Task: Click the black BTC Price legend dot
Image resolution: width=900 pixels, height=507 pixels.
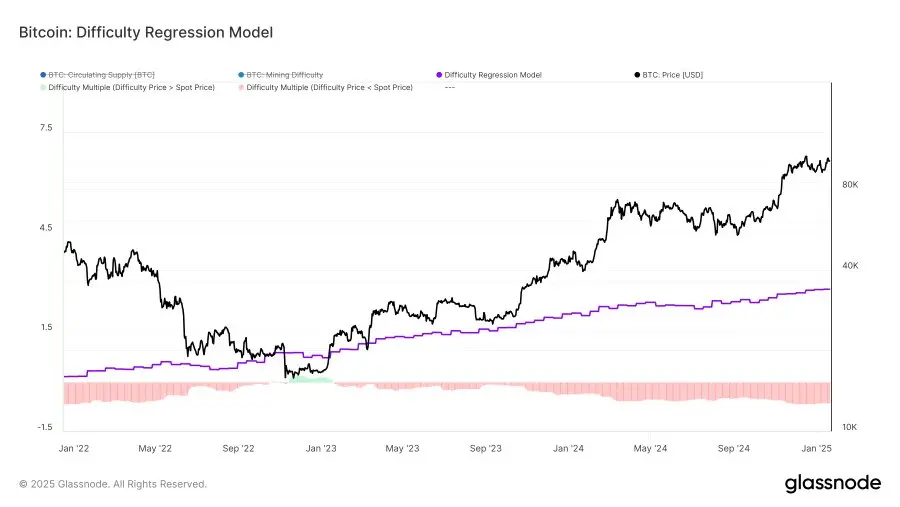Action: pos(637,74)
